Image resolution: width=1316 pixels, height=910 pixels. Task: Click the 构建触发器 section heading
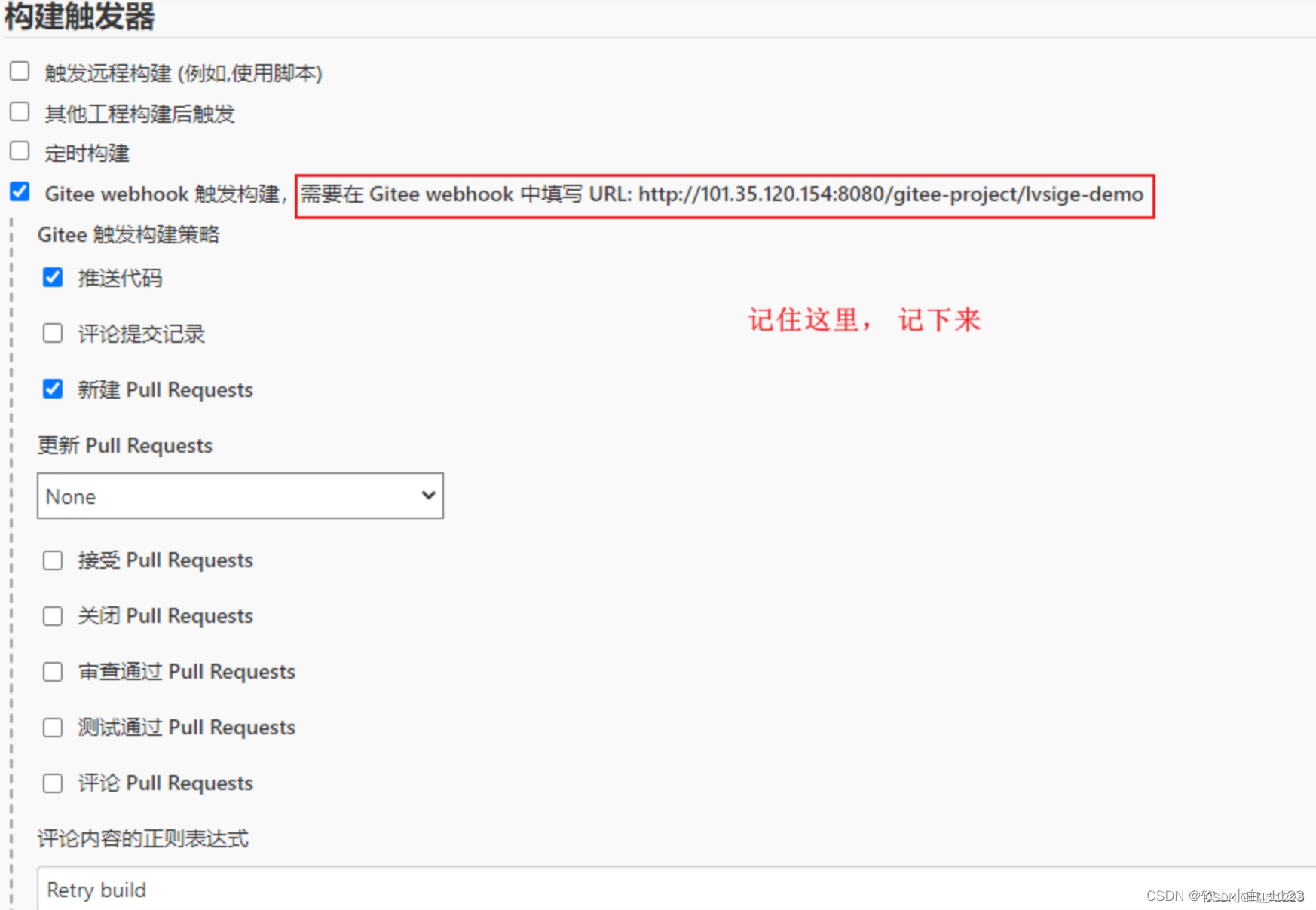click(80, 16)
